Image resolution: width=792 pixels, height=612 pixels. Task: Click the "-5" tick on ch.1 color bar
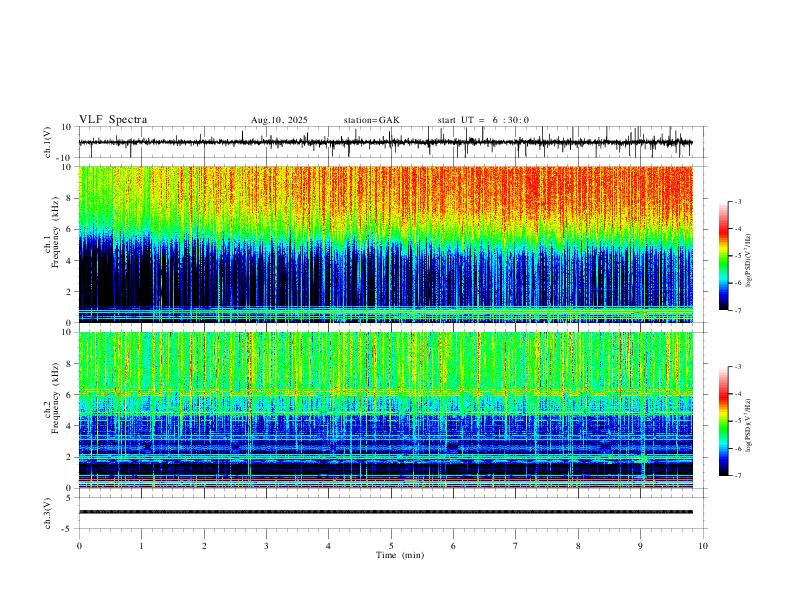pyautogui.click(x=737, y=256)
